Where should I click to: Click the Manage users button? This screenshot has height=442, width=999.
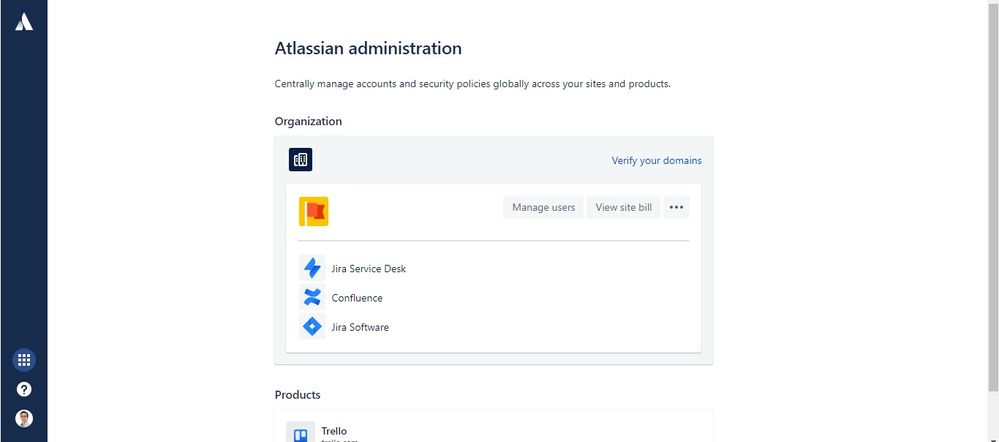(543, 207)
